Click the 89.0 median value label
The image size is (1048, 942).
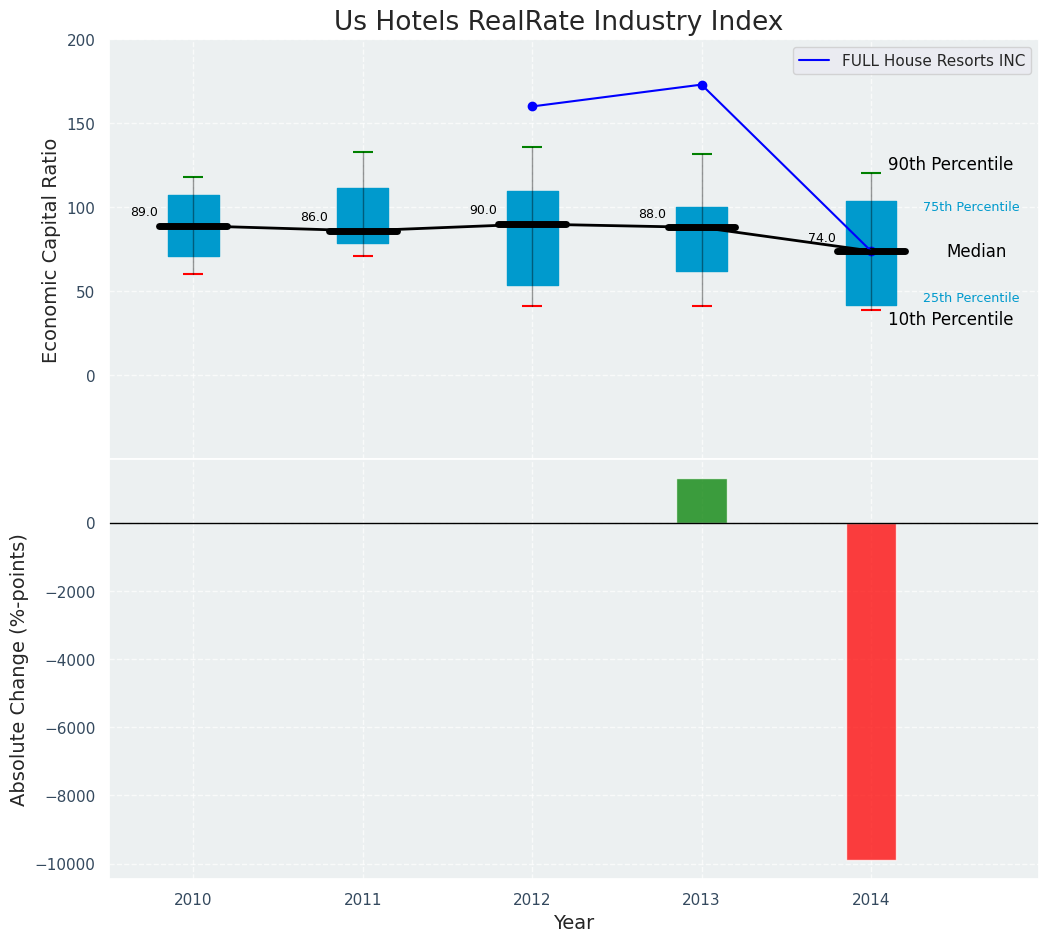click(144, 212)
